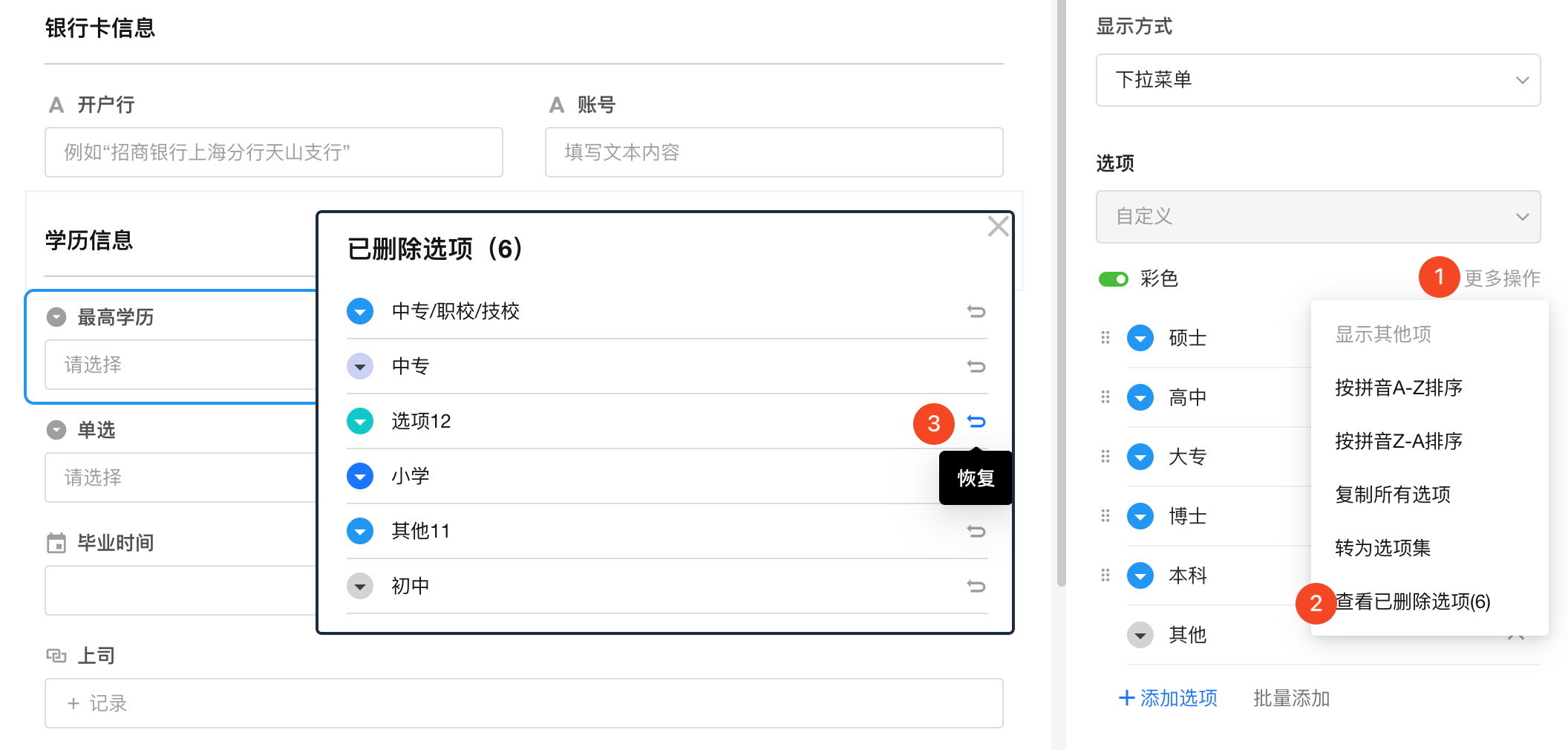Grab the drag handle beside 博士
Image resolution: width=1568 pixels, height=750 pixels.
[1105, 515]
